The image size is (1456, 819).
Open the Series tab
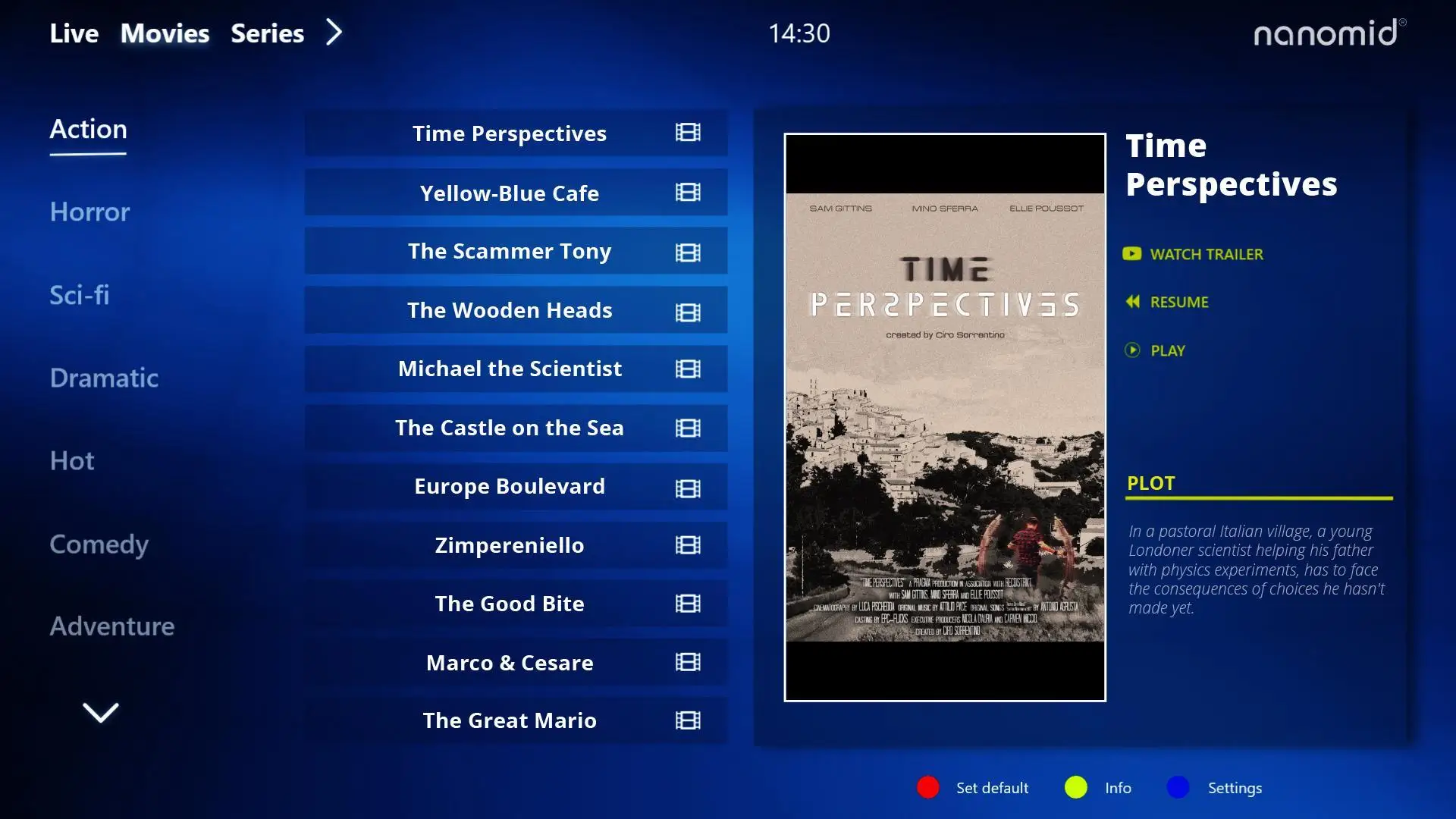click(268, 33)
